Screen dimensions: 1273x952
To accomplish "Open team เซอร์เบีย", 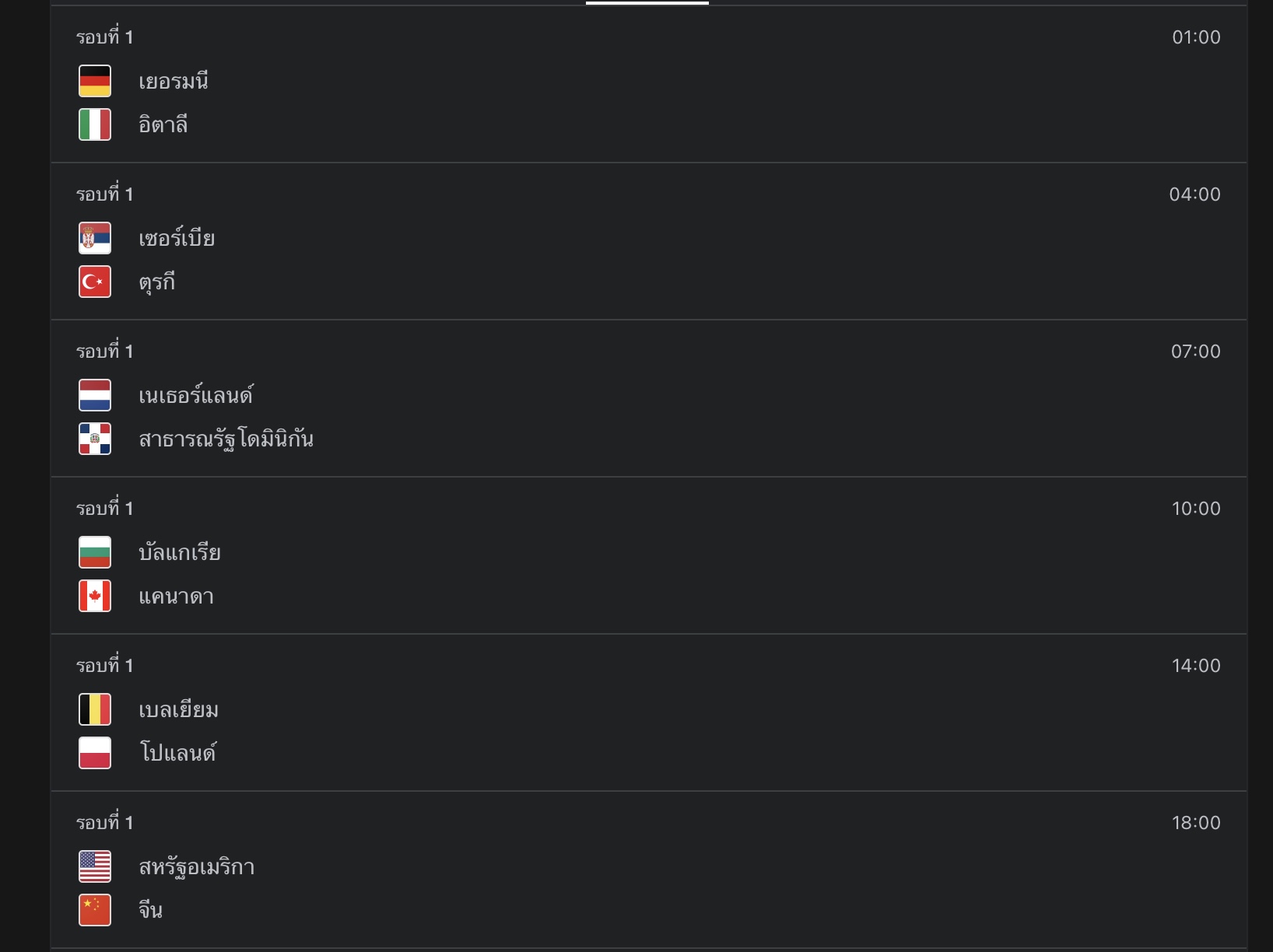I will 177,239.
